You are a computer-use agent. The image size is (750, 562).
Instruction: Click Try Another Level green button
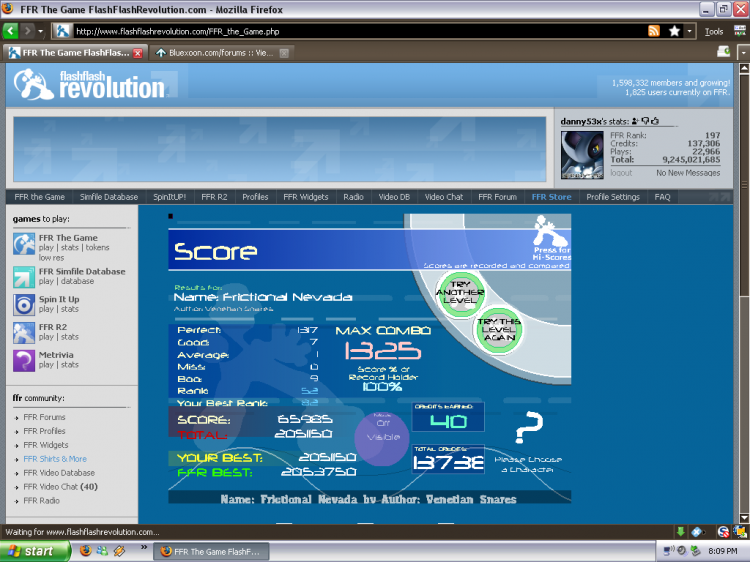(460, 293)
